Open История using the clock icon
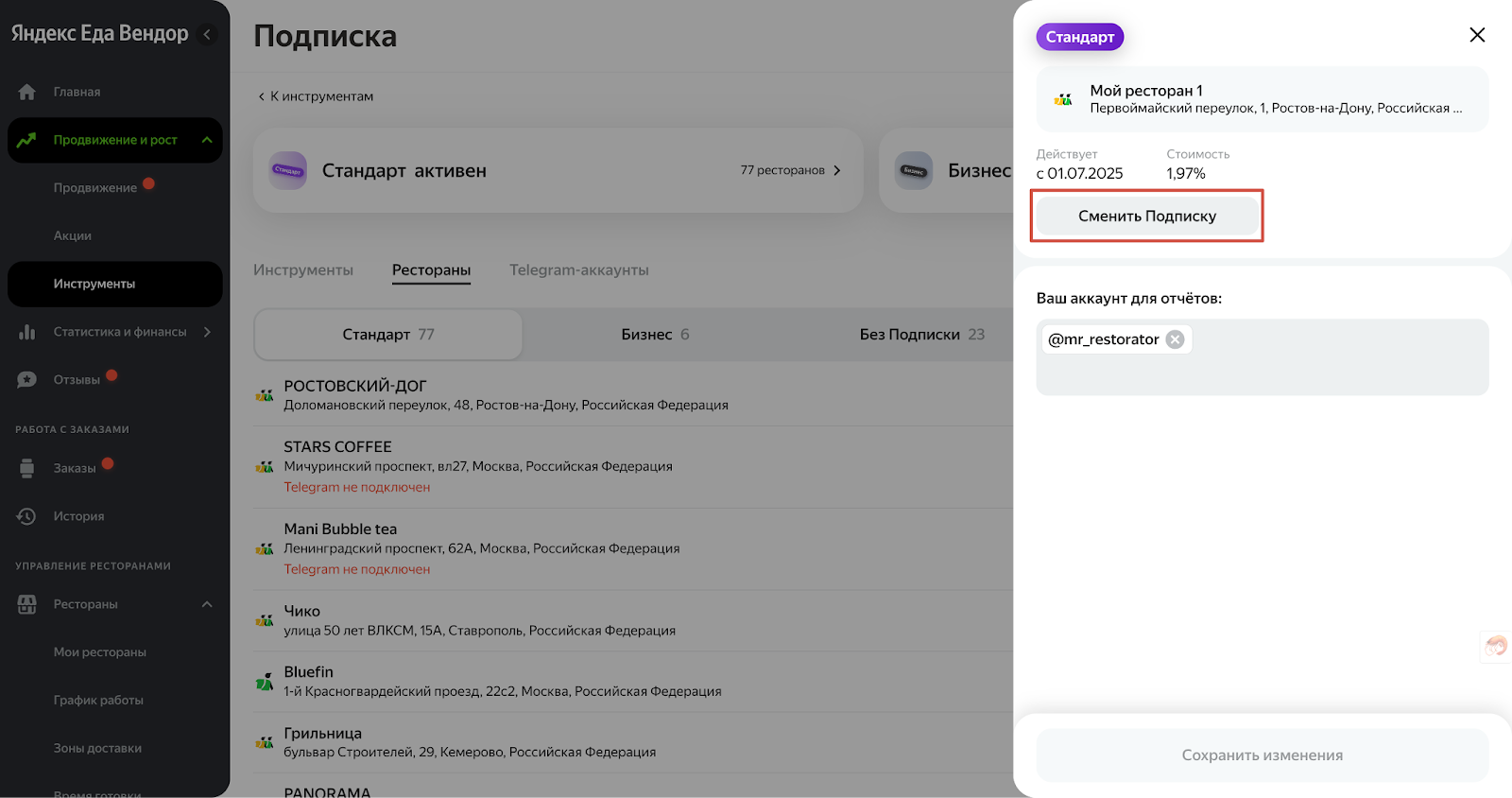The height and width of the screenshot is (798, 1512). click(27, 516)
